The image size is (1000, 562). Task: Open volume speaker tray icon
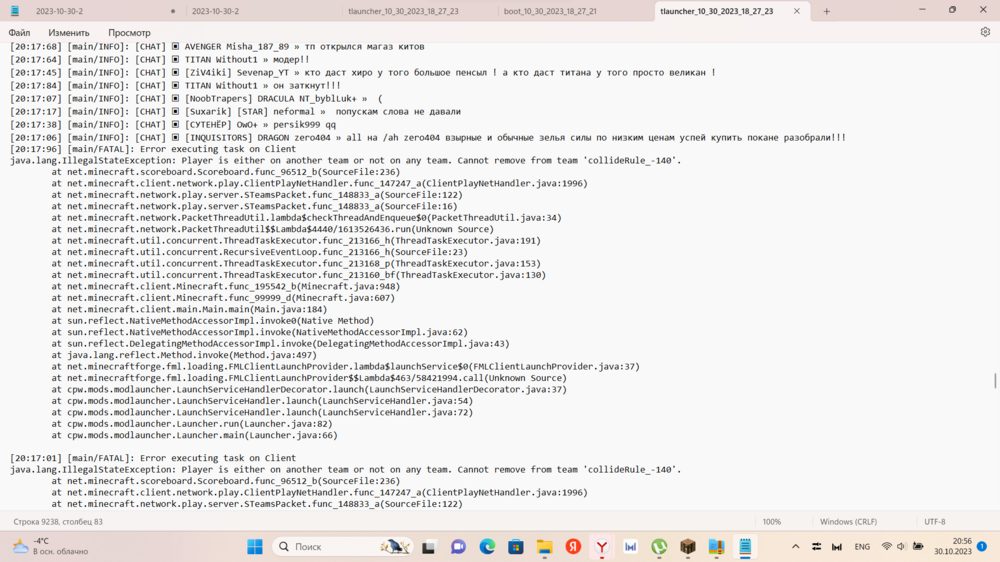click(901, 547)
